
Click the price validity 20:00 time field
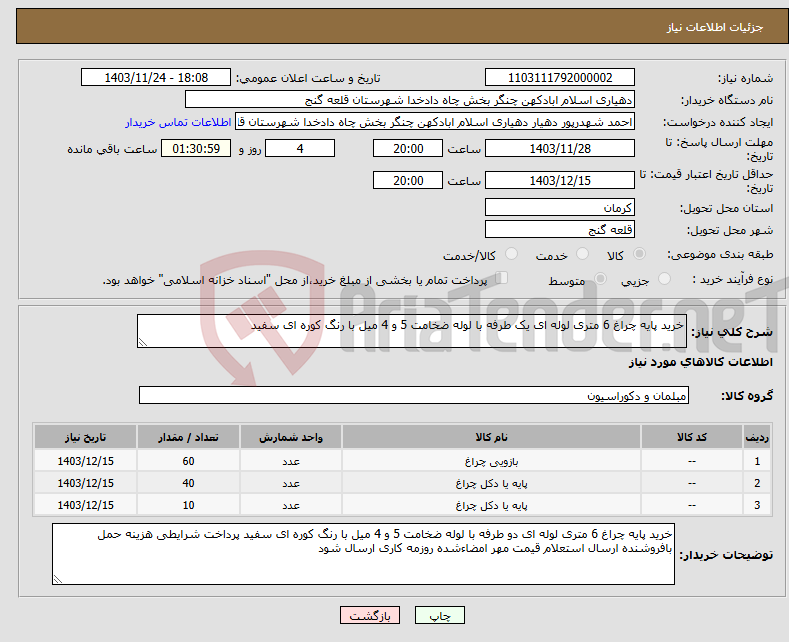pyautogui.click(x=408, y=180)
